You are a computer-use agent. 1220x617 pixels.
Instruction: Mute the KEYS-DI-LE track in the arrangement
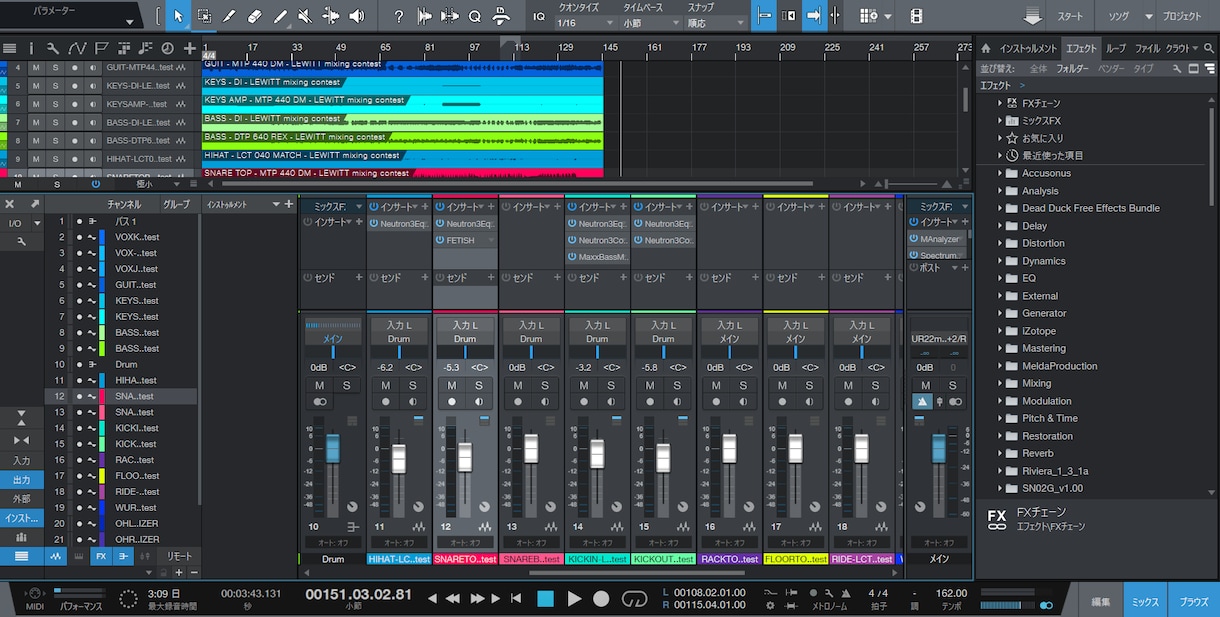[x=35, y=86]
